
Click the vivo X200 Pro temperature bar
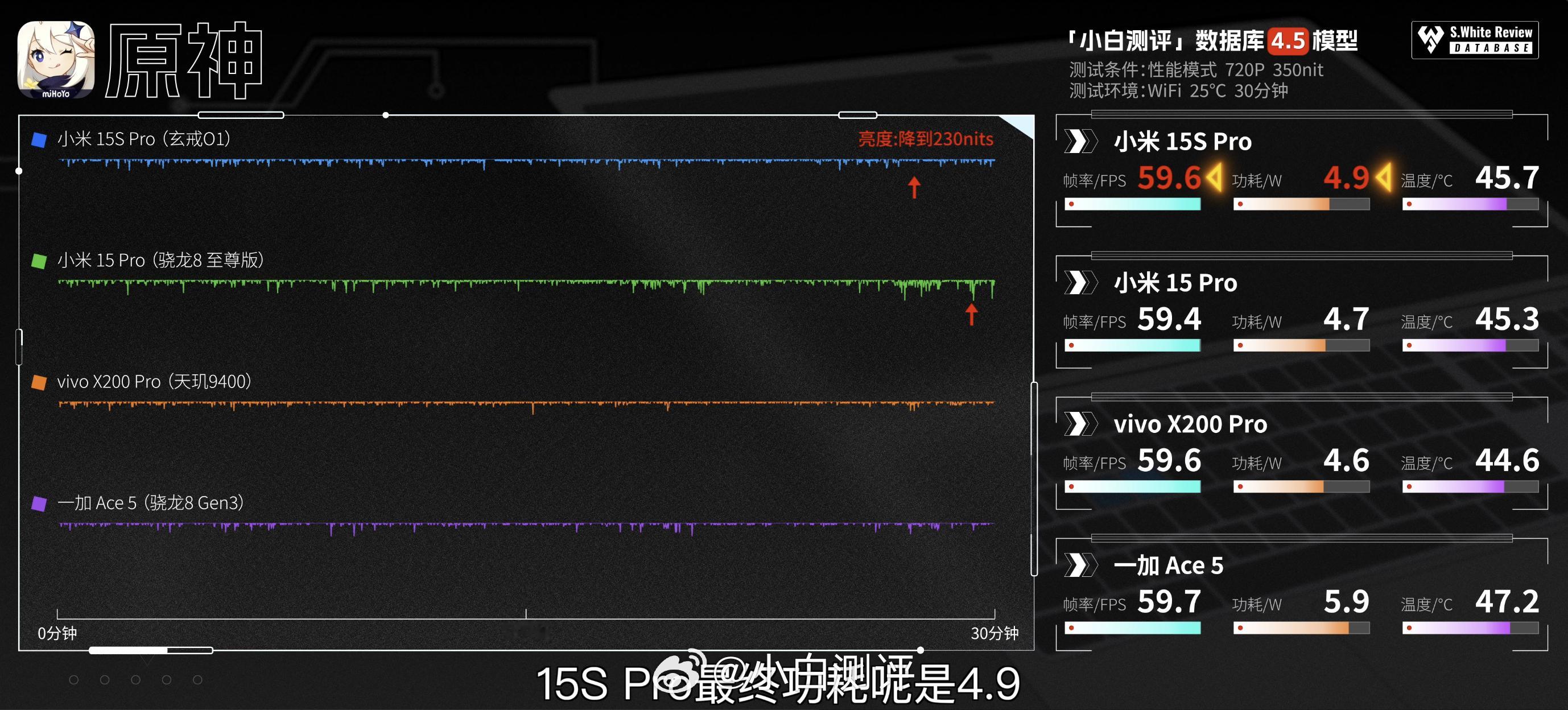pyautogui.click(x=1471, y=486)
